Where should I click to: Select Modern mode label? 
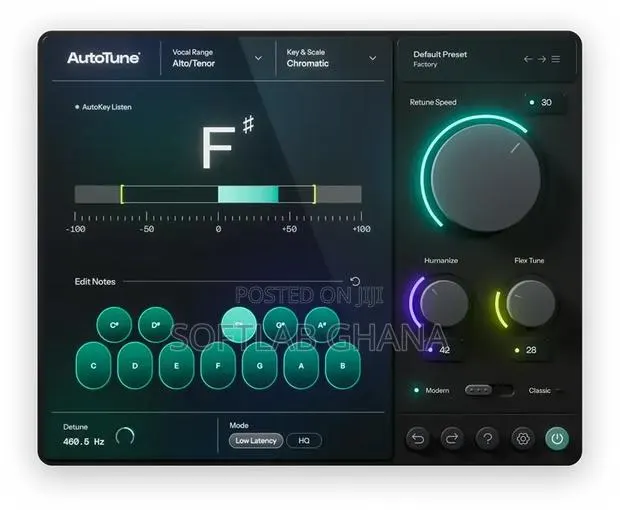[x=437, y=391]
